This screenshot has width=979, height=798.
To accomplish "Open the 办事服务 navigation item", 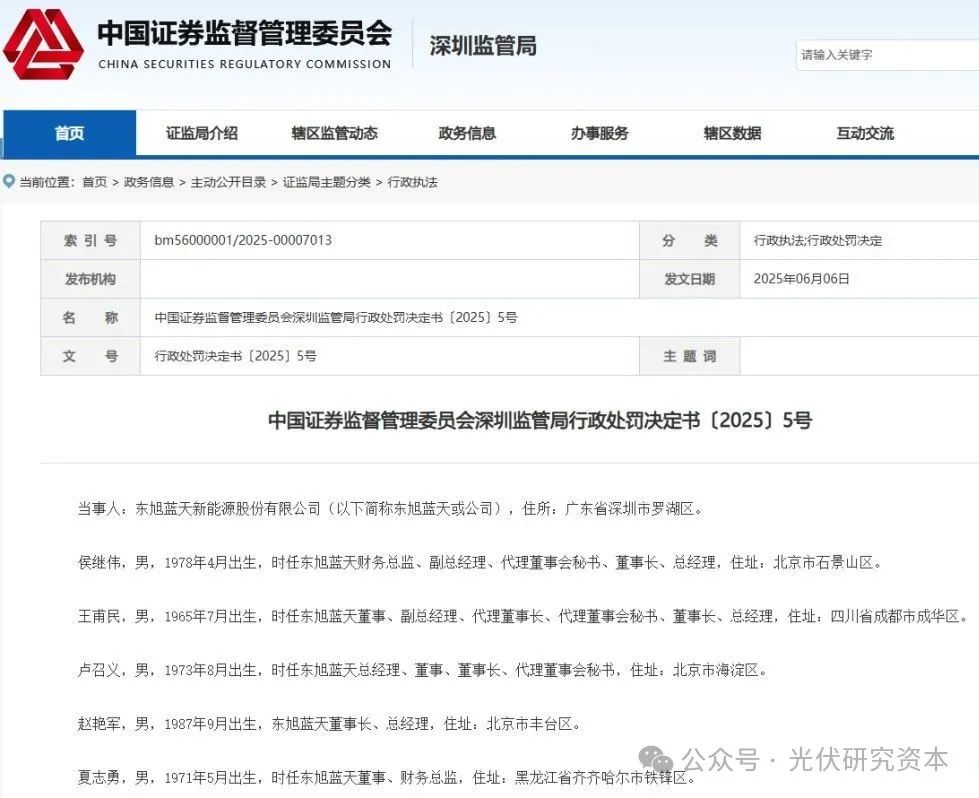I will click(x=600, y=133).
